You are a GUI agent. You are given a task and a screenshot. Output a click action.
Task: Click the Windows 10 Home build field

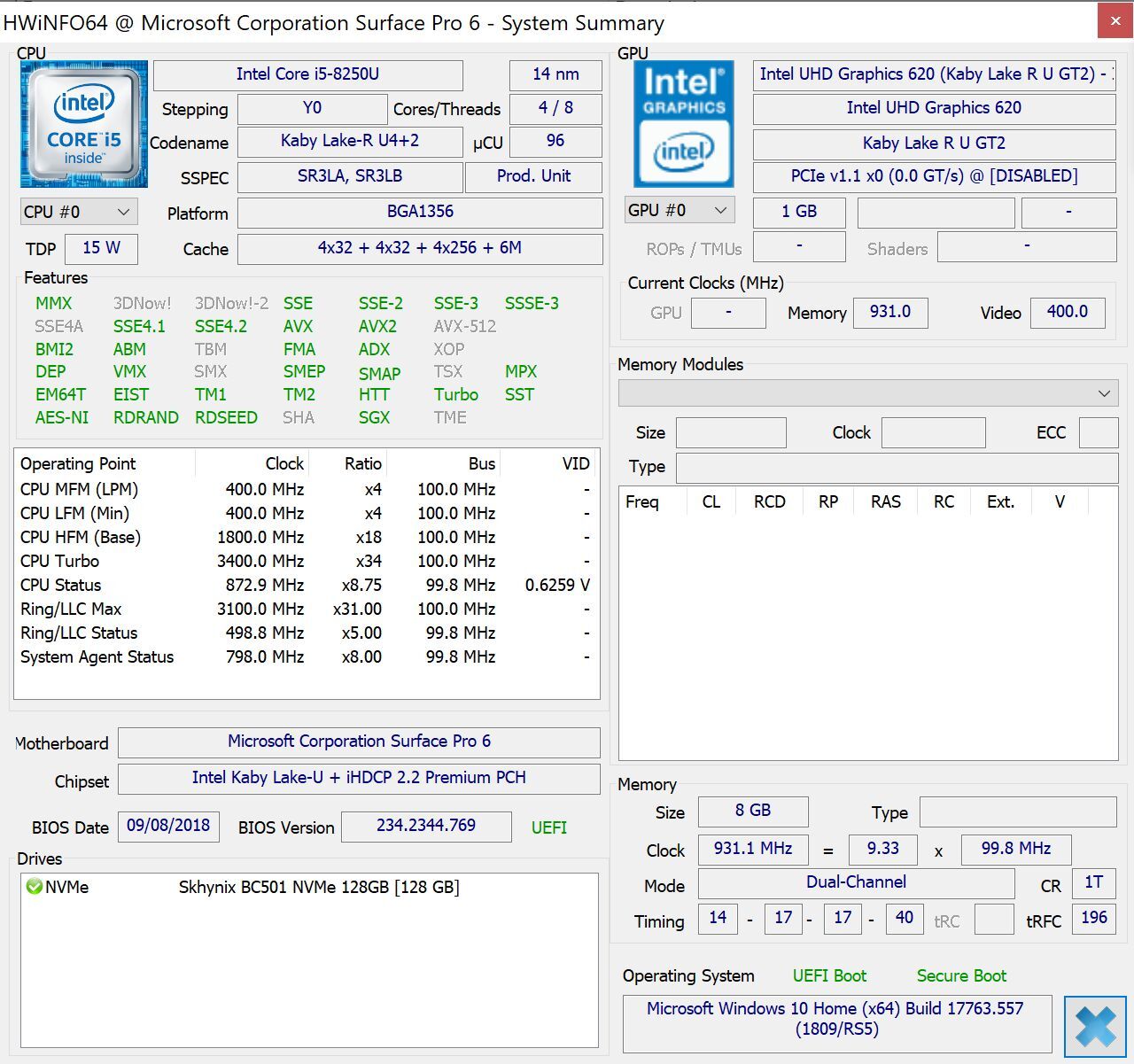pyautogui.click(x=835, y=1019)
